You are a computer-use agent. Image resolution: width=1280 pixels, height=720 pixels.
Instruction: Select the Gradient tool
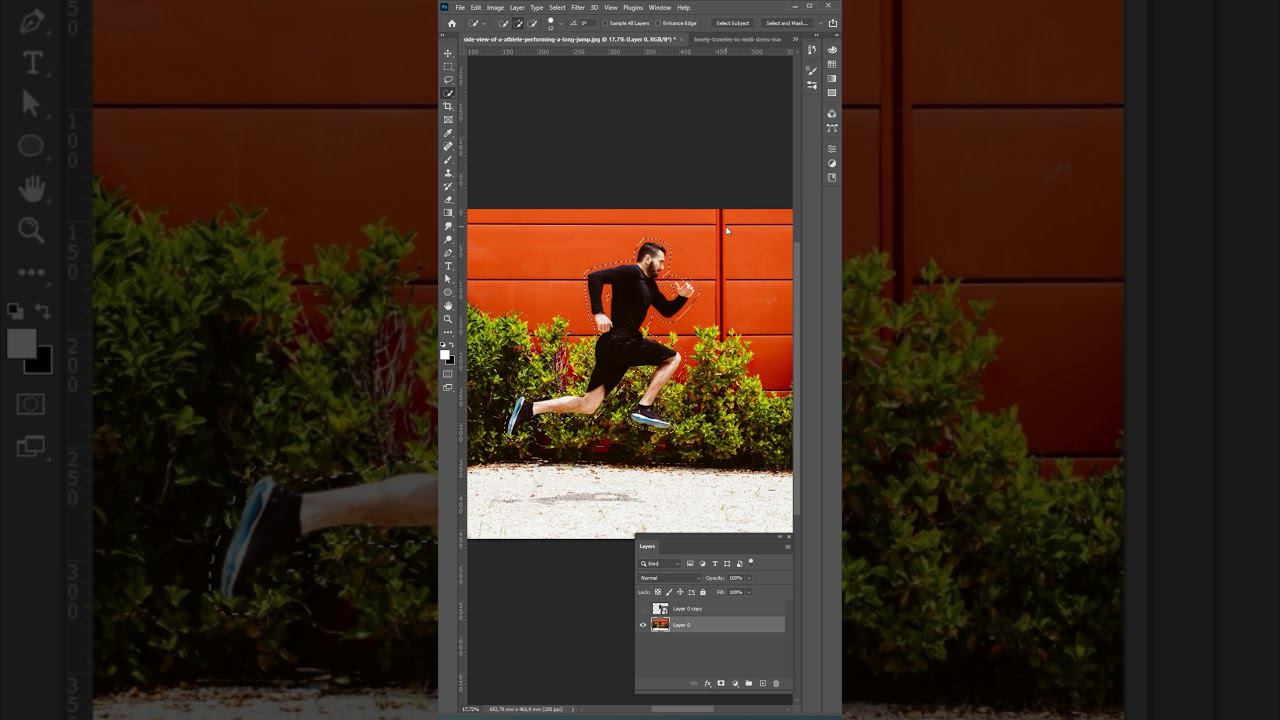point(448,213)
